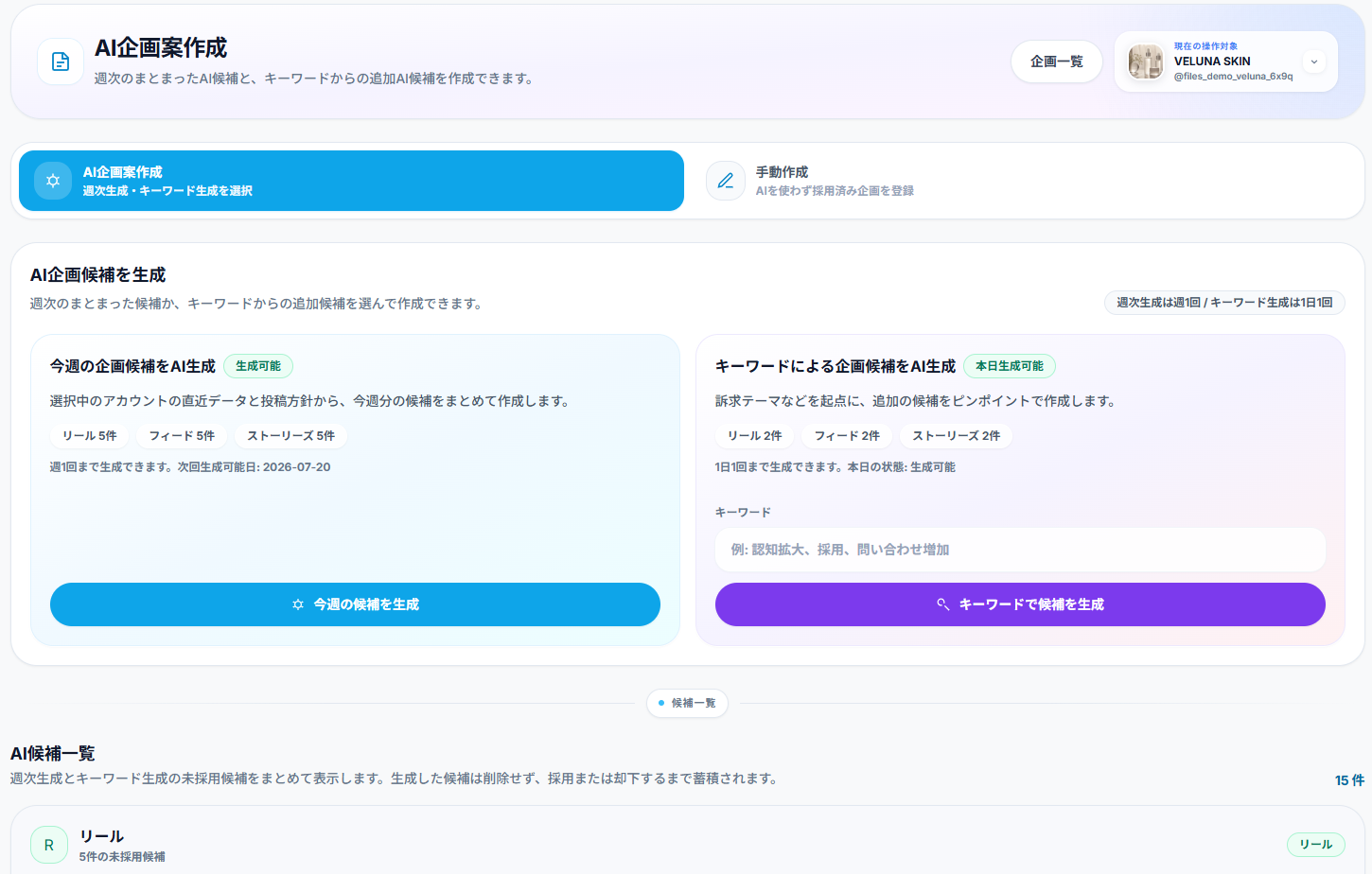
Task: Click the ストーリーズ 2件 chip
Action: pos(956,436)
